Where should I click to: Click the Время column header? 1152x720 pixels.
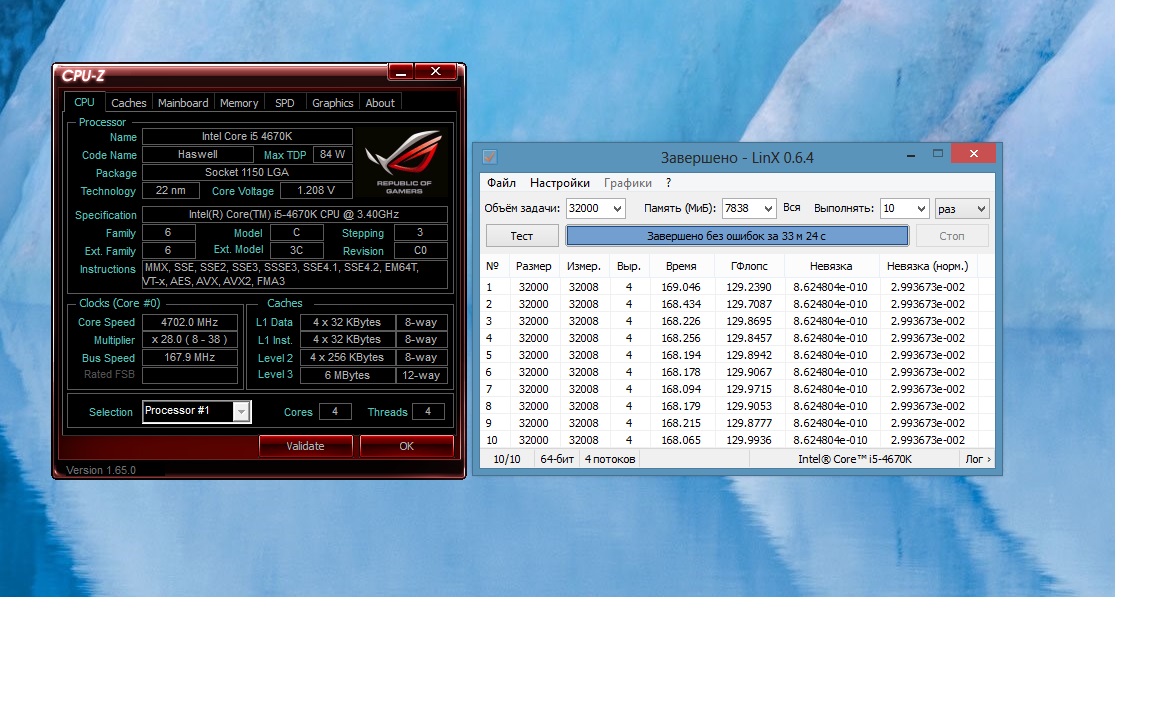(x=681, y=266)
